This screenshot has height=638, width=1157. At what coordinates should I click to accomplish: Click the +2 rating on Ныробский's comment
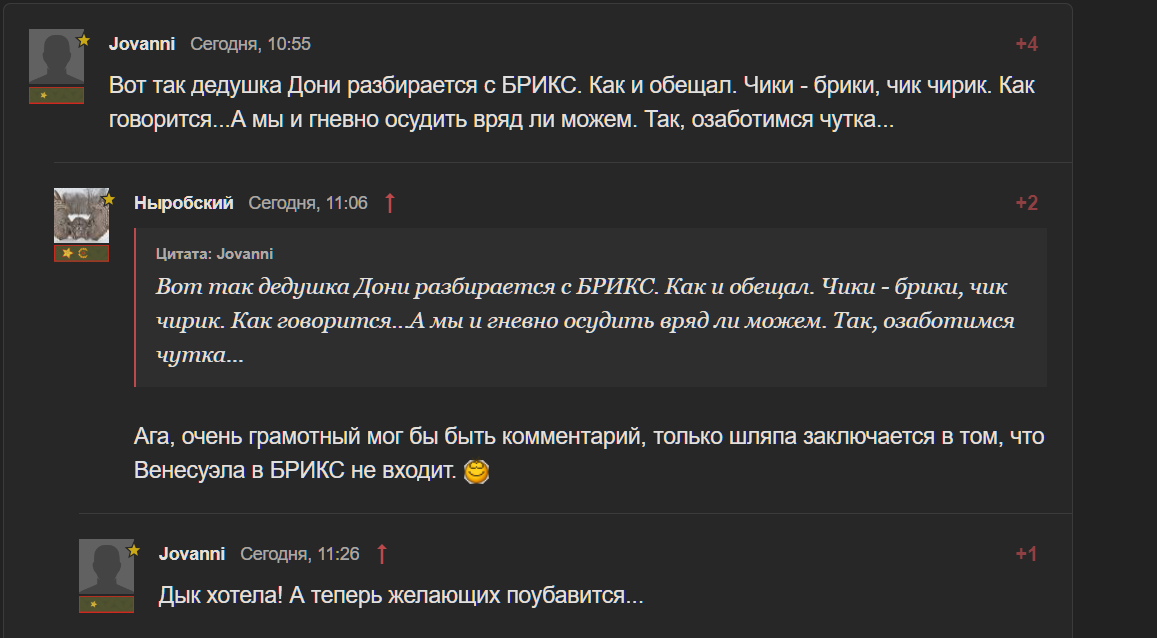(1027, 203)
